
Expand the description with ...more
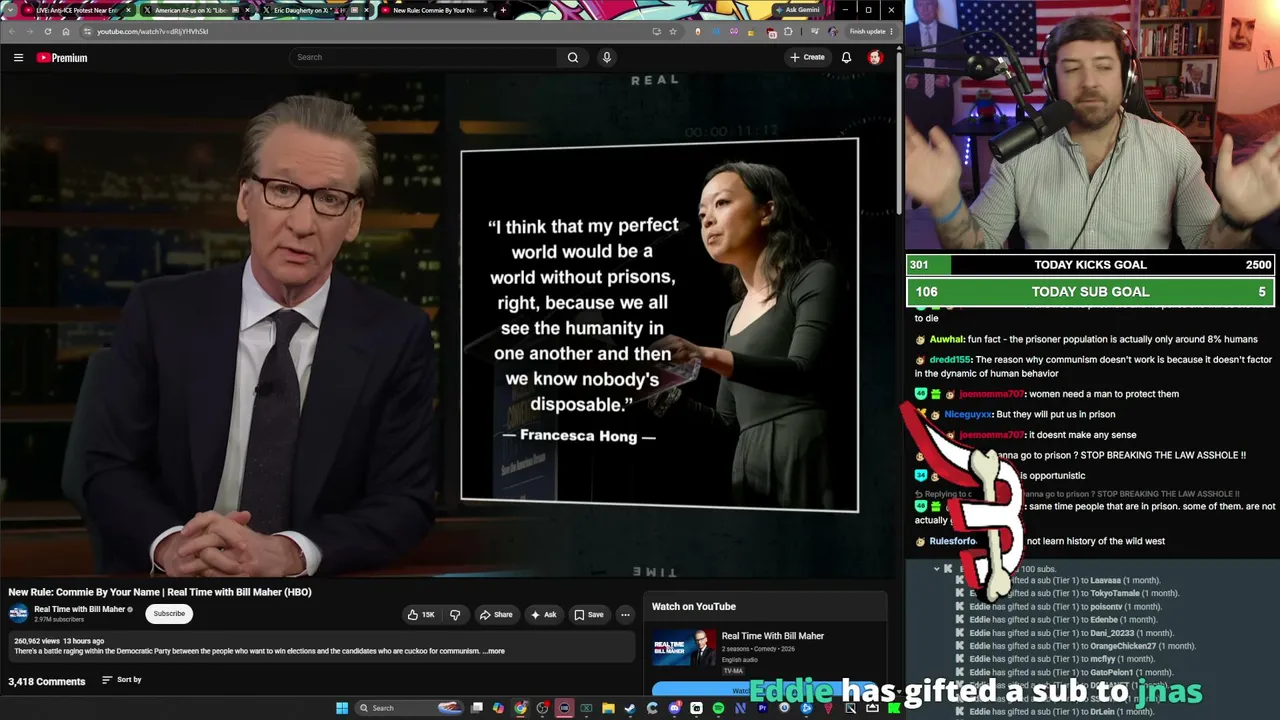494,651
